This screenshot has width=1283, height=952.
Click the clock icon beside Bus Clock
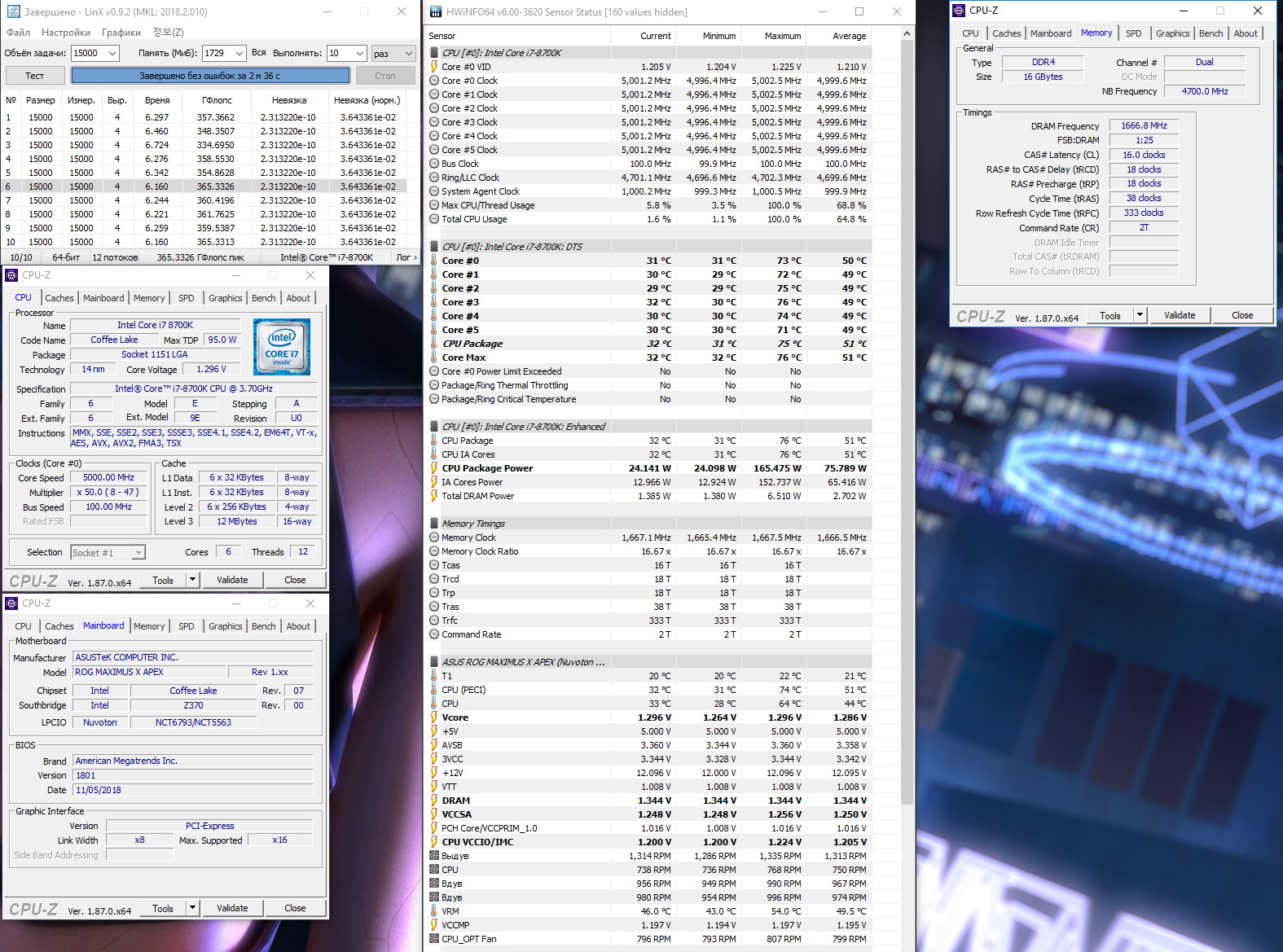434,164
